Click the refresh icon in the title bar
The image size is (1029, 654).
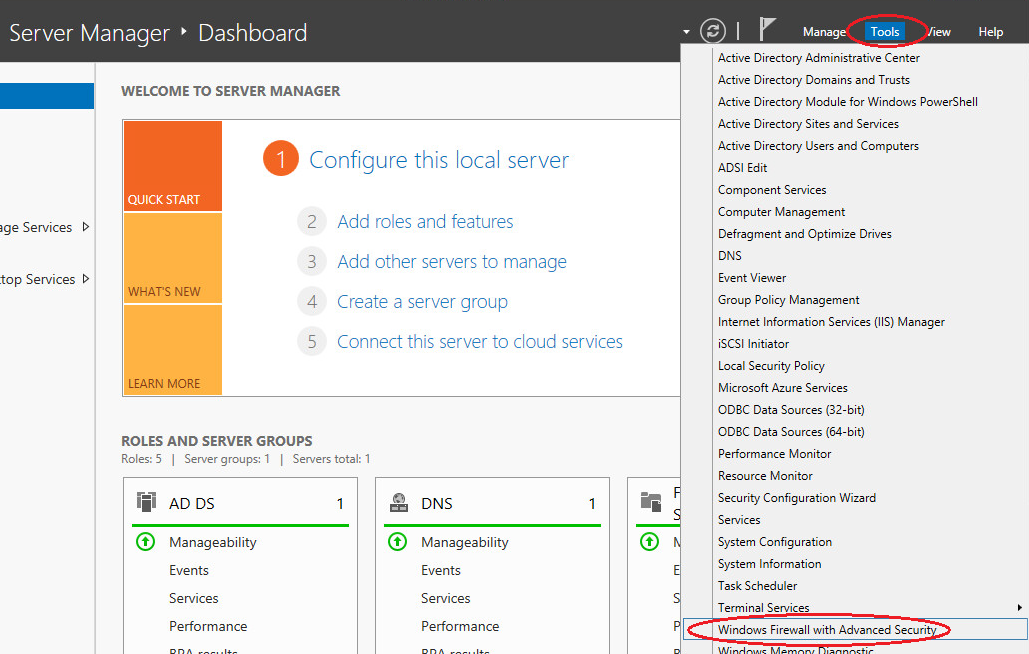(x=710, y=30)
